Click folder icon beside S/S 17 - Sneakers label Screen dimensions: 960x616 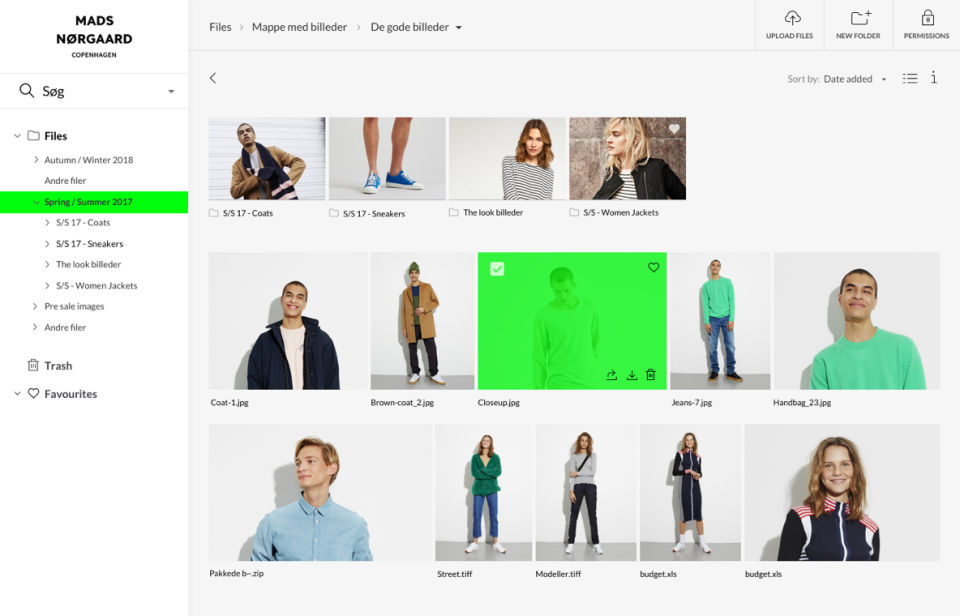click(334, 213)
